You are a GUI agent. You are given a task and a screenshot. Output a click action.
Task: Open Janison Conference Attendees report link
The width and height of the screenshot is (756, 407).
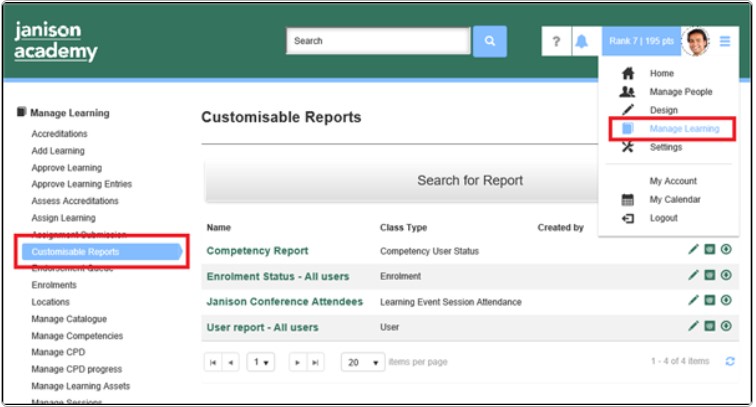284,301
